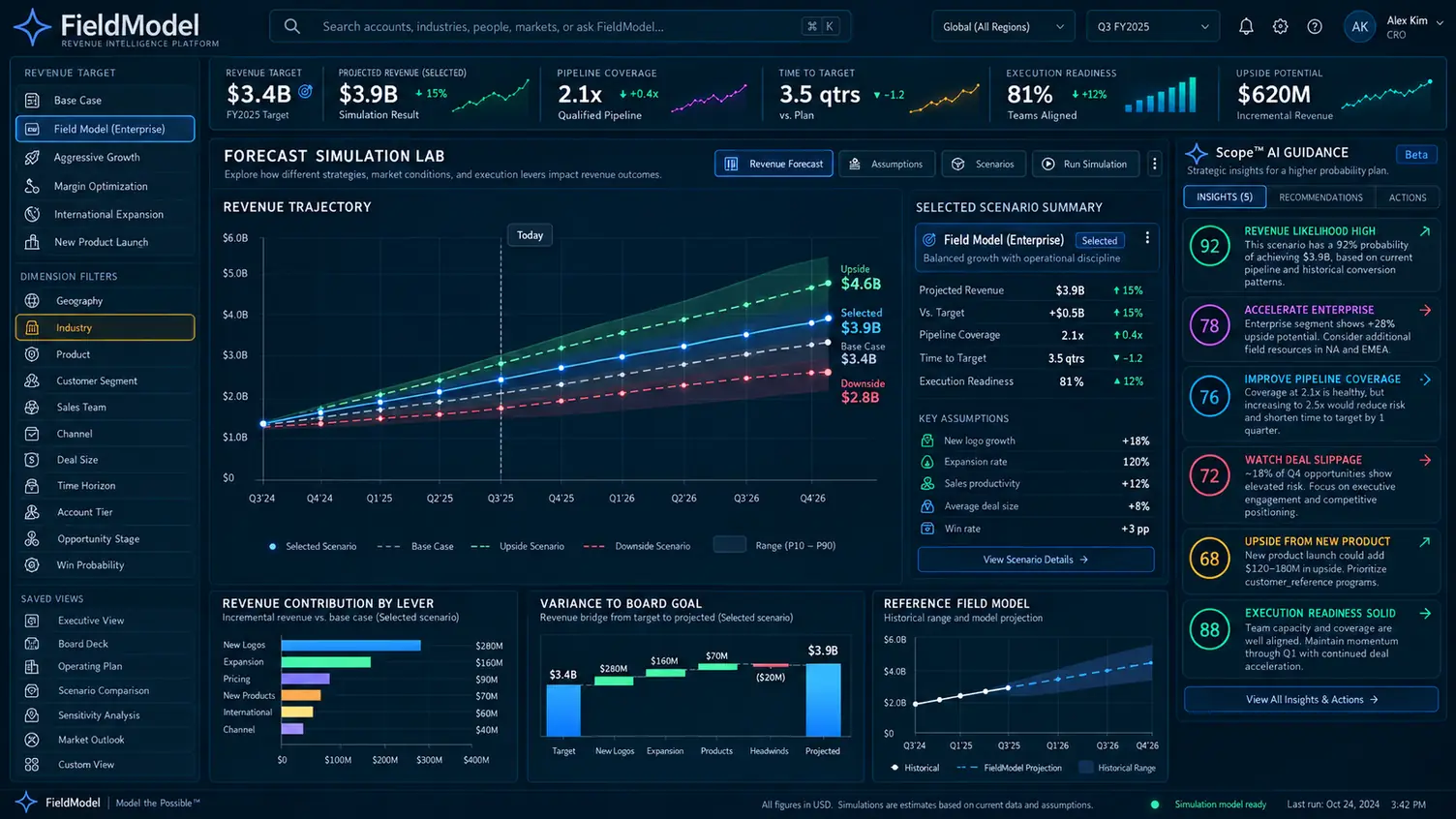Switch to the Insights (5) tab
Viewport: 1456px width, 819px height.
coord(1225,197)
